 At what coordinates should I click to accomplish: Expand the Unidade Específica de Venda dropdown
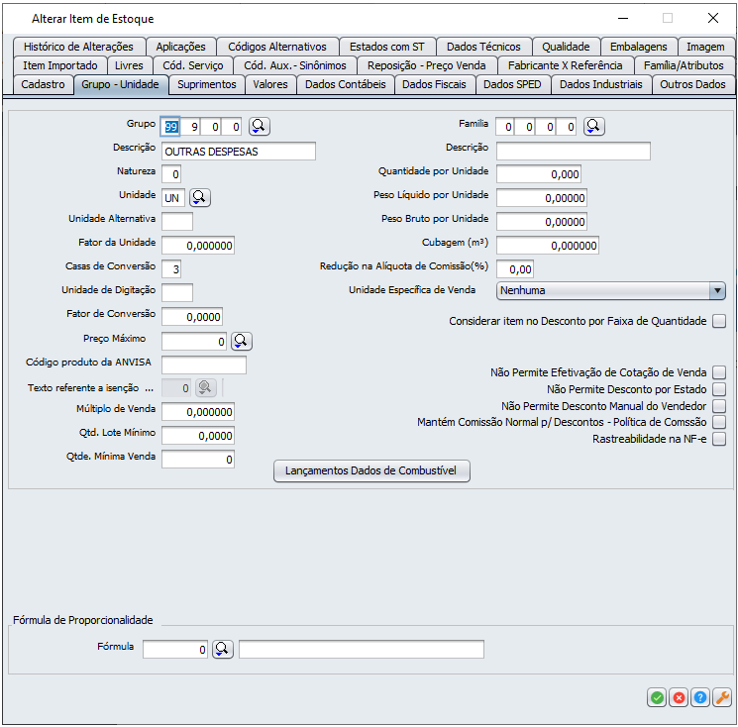pos(717,290)
